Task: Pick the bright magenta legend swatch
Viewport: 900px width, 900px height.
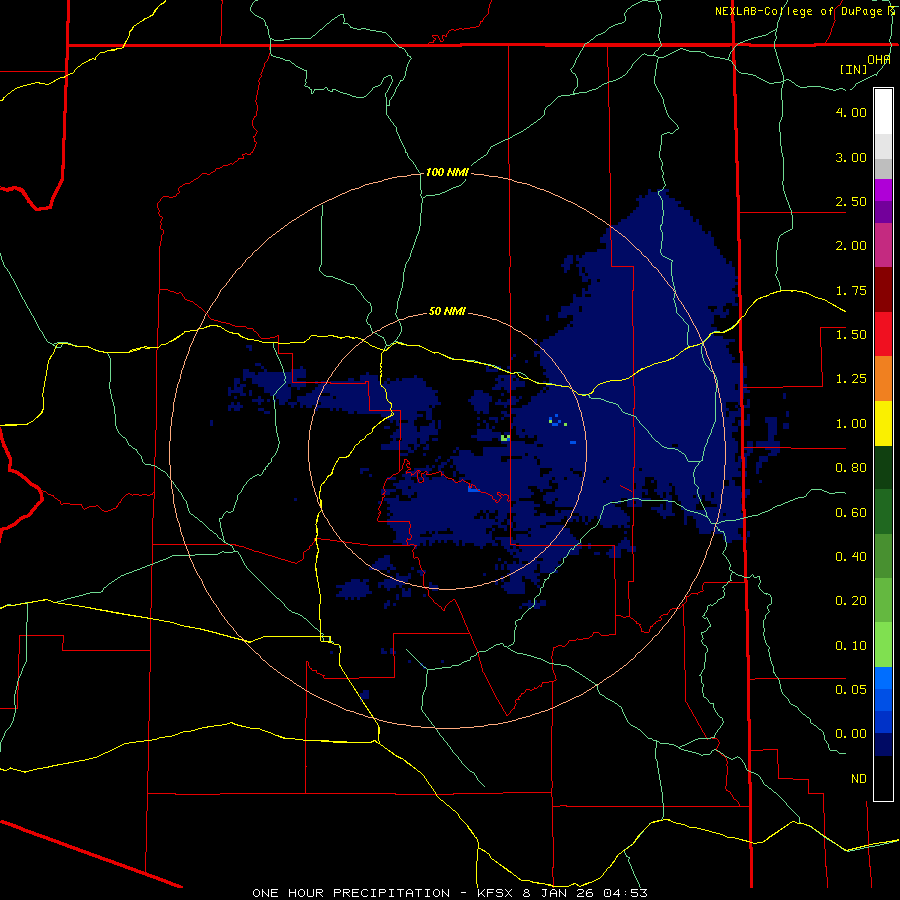Action: pyautogui.click(x=883, y=190)
